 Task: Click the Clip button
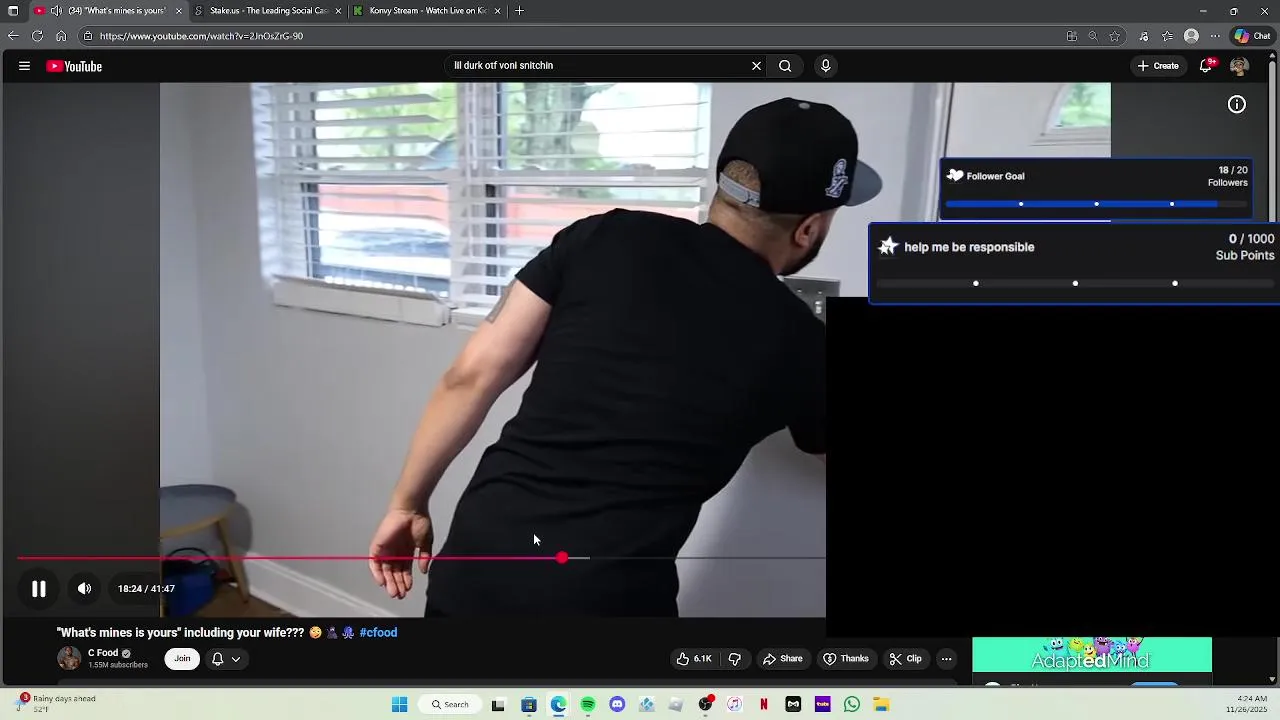click(905, 658)
